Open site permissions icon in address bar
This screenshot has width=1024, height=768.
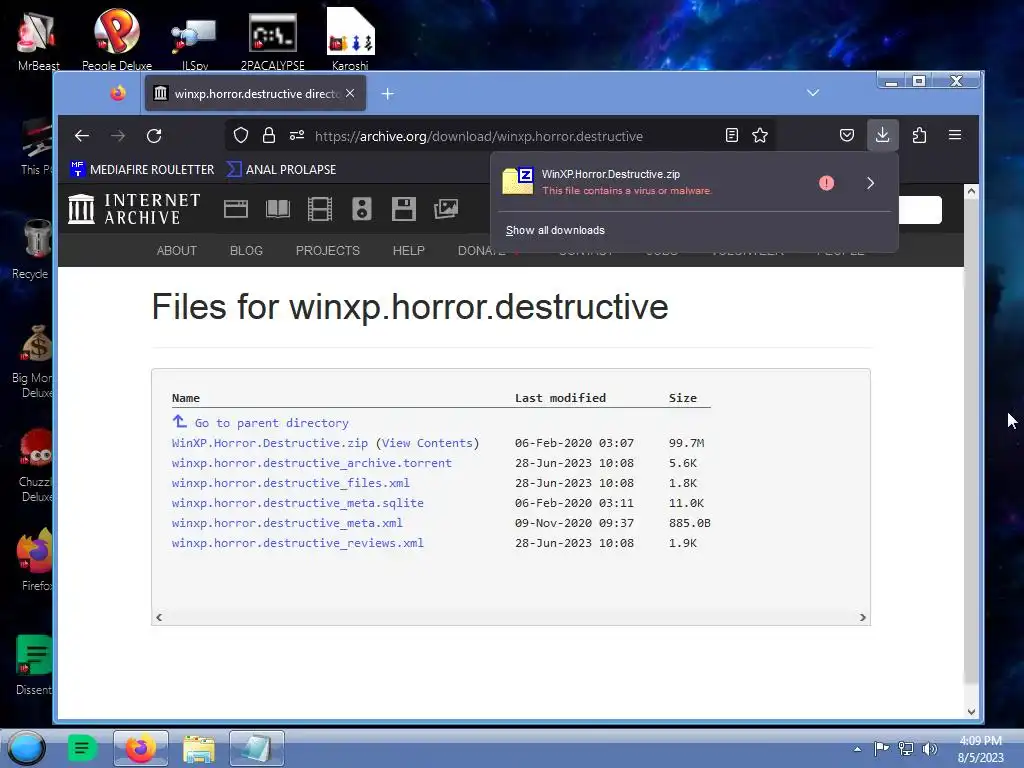[x=297, y=135]
